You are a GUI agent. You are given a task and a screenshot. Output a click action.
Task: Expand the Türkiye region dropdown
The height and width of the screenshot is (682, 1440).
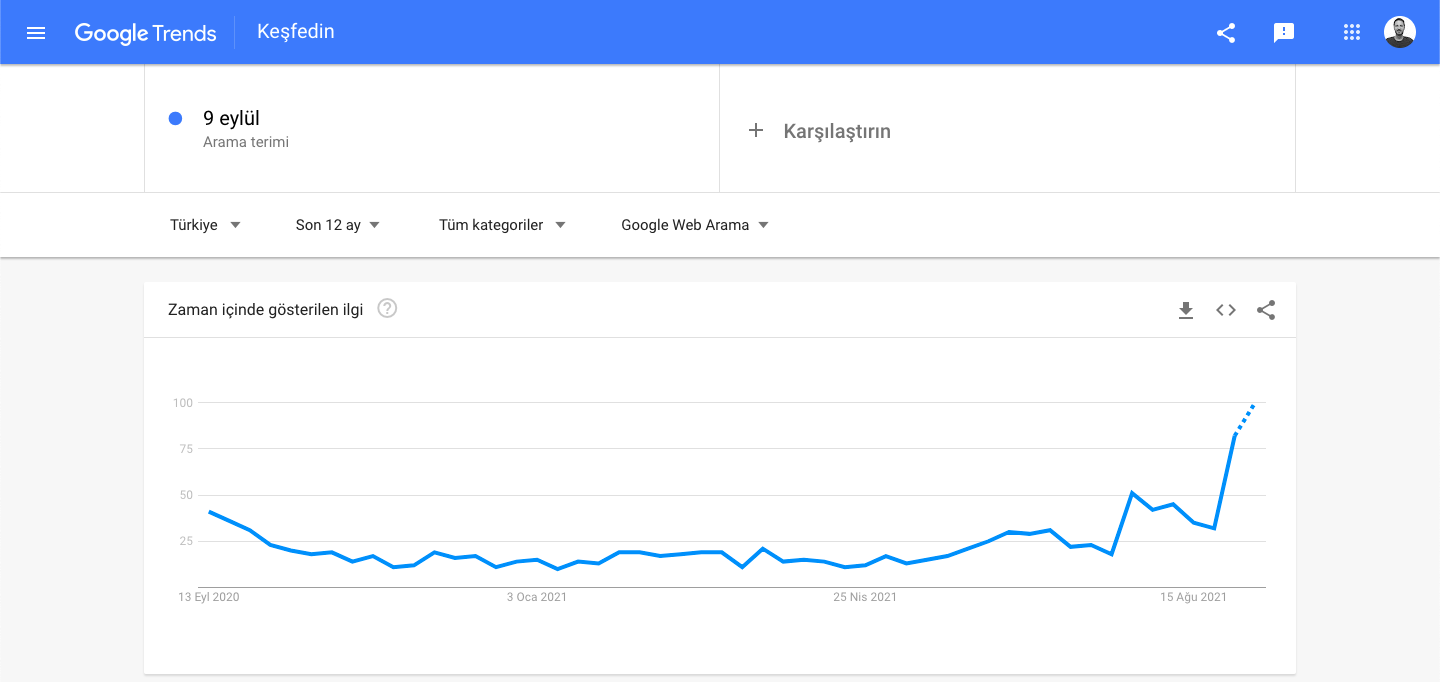[206, 225]
